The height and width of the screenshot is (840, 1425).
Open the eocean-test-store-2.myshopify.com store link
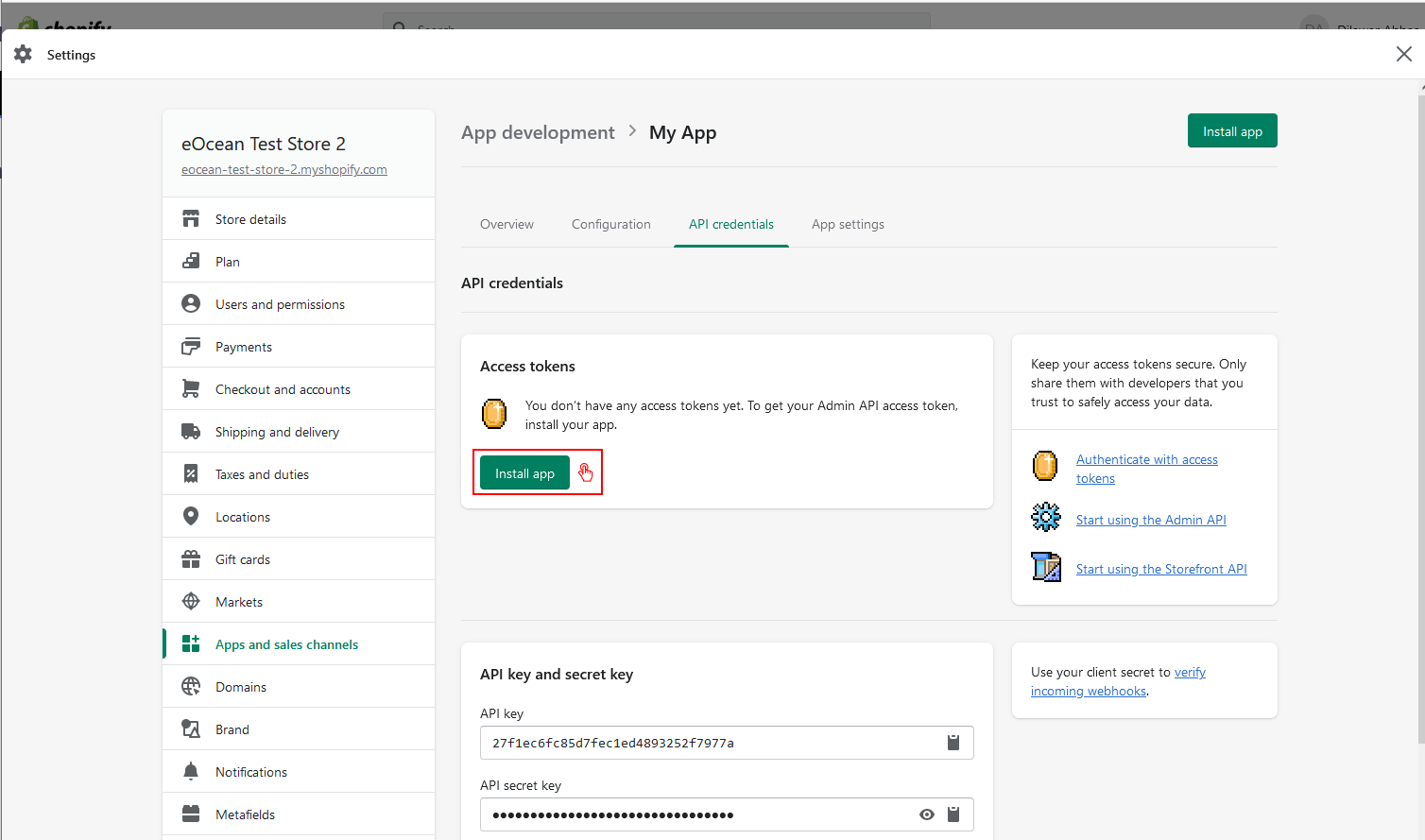[x=283, y=170]
